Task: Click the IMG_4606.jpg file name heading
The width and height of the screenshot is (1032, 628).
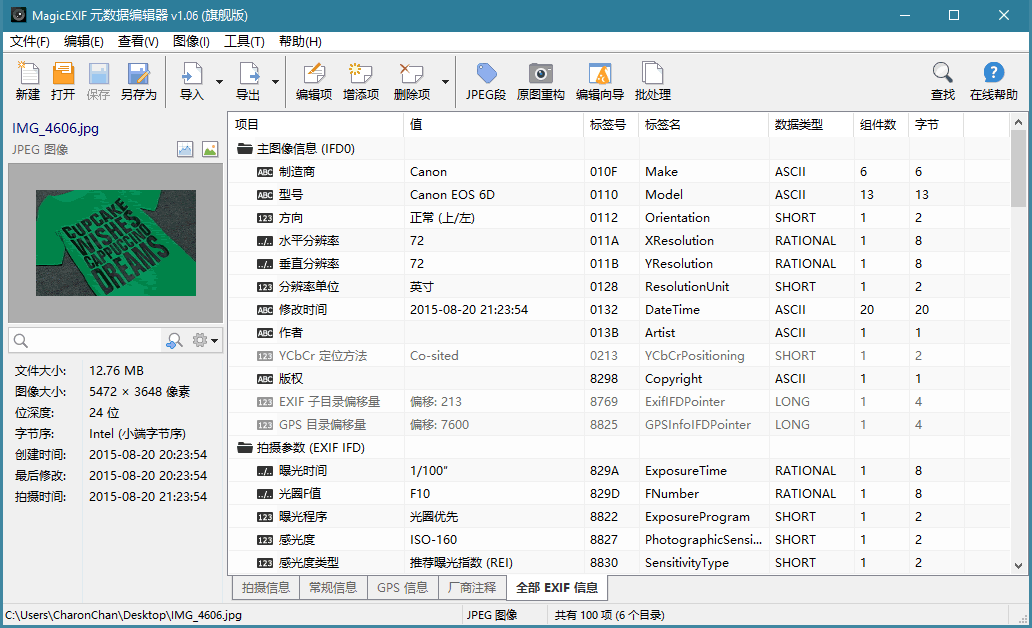Action: (55, 128)
